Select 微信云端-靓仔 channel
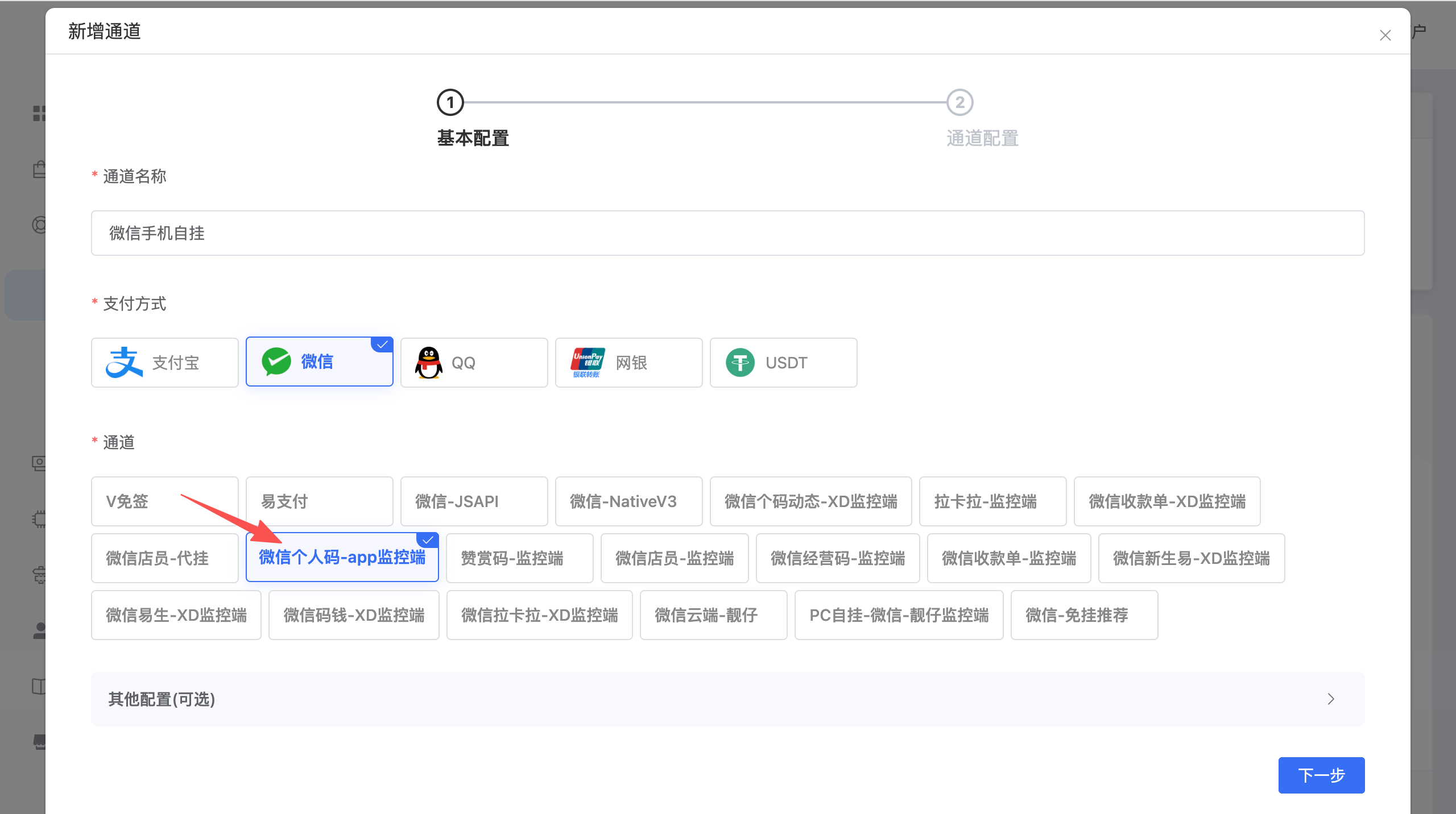Viewport: 1456px width, 814px height. pyautogui.click(x=714, y=615)
